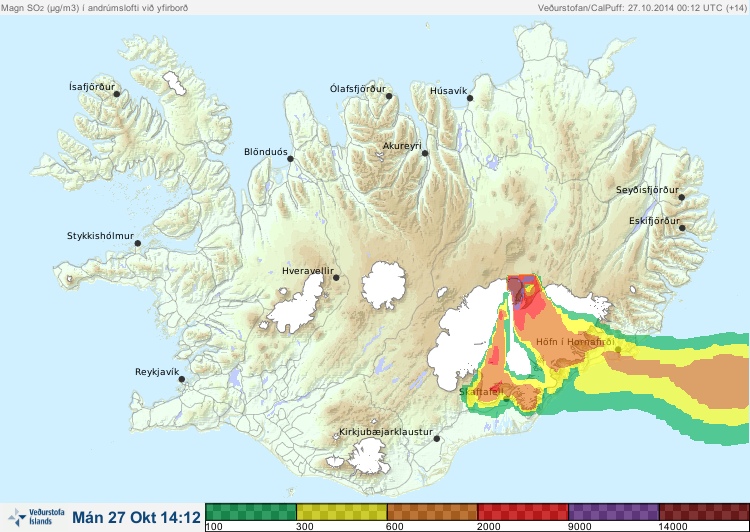The height and width of the screenshot is (532, 750).
Task: Select the Húsavík label
Action: click(x=449, y=90)
